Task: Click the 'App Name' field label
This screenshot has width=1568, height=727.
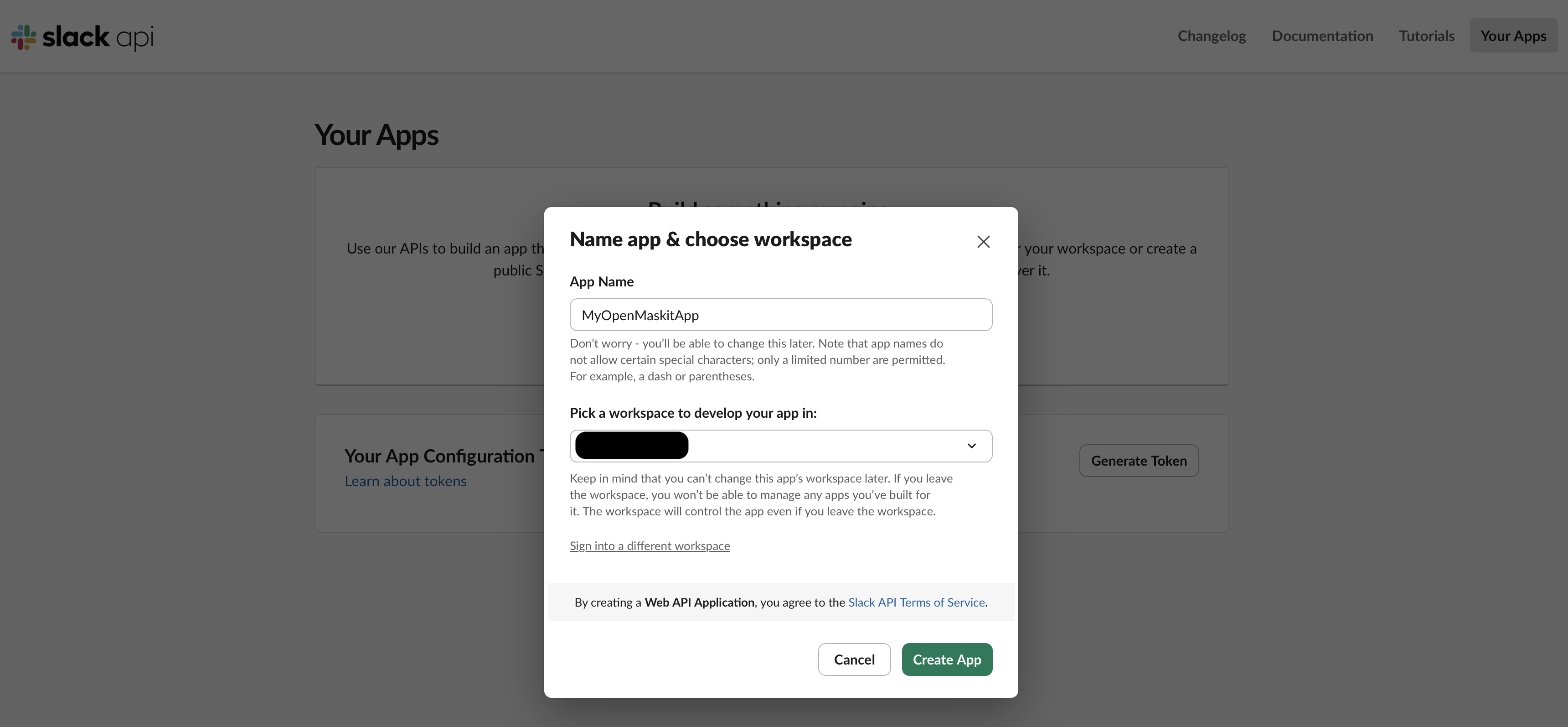Action: pos(601,281)
